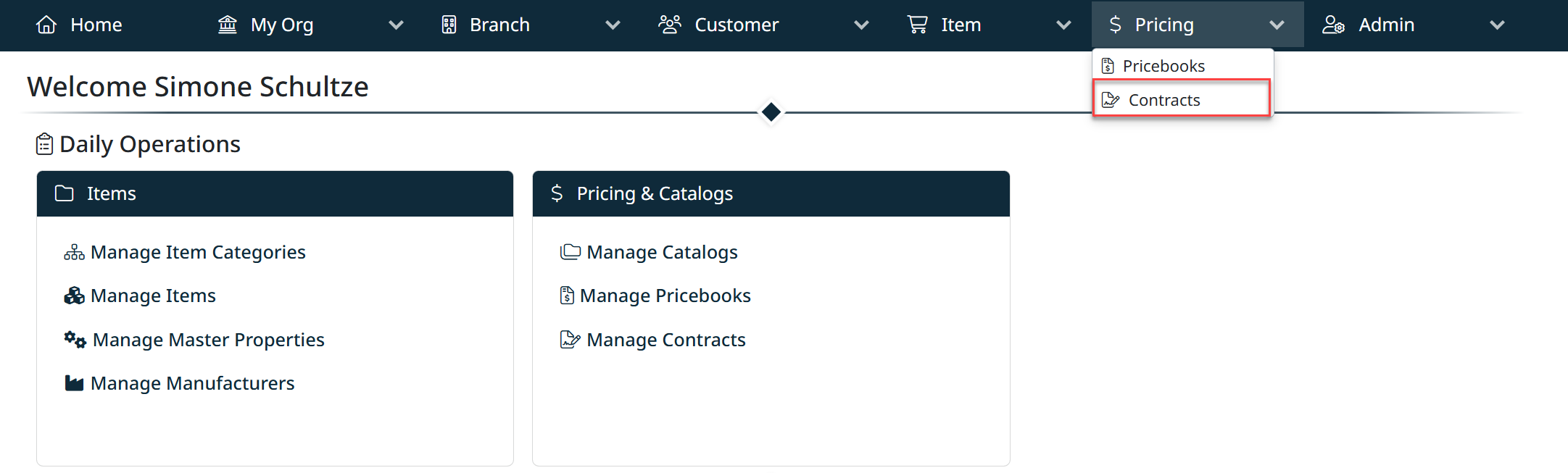1568x473 pixels.
Task: Click the Home house icon
Action: tap(46, 25)
